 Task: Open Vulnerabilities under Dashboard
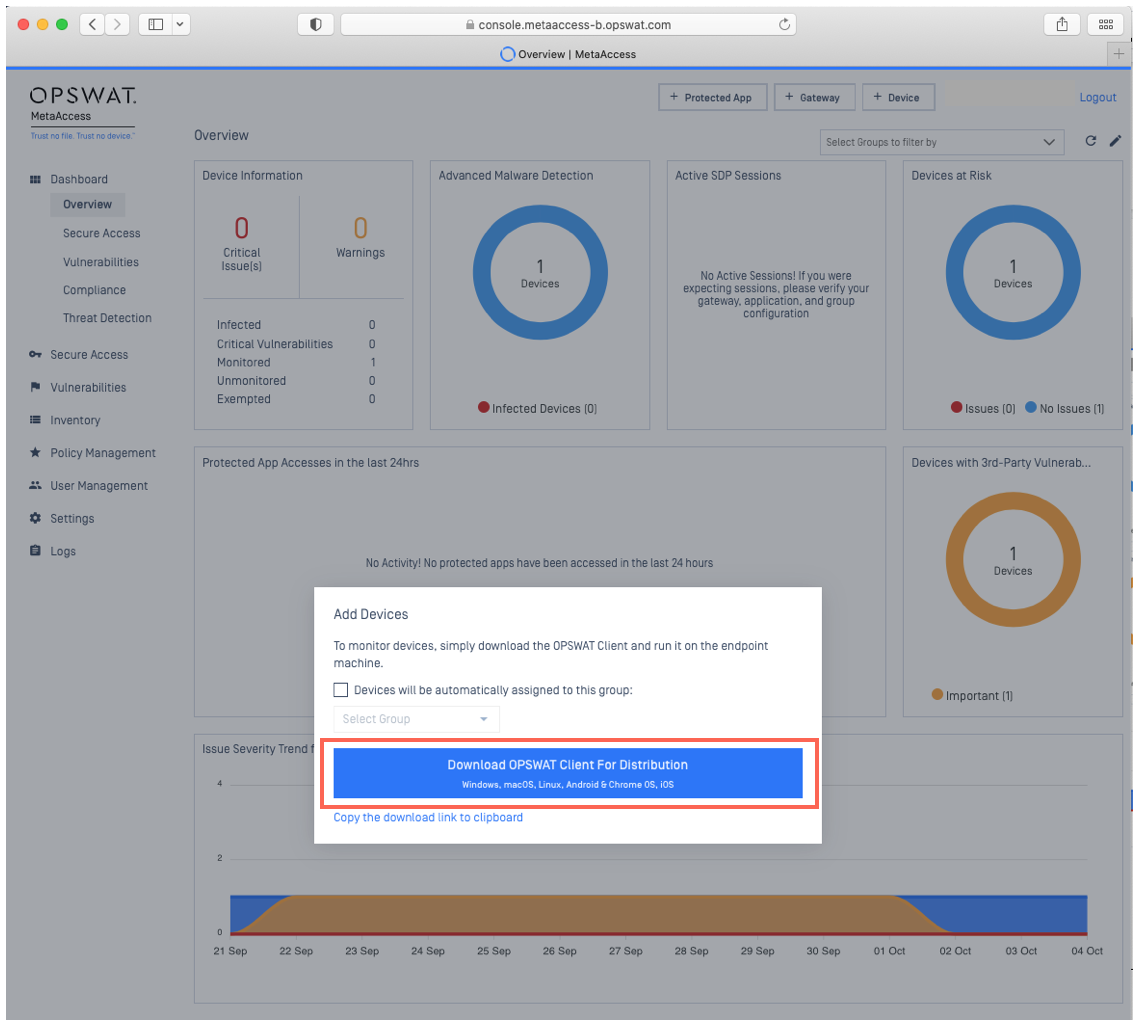101,262
